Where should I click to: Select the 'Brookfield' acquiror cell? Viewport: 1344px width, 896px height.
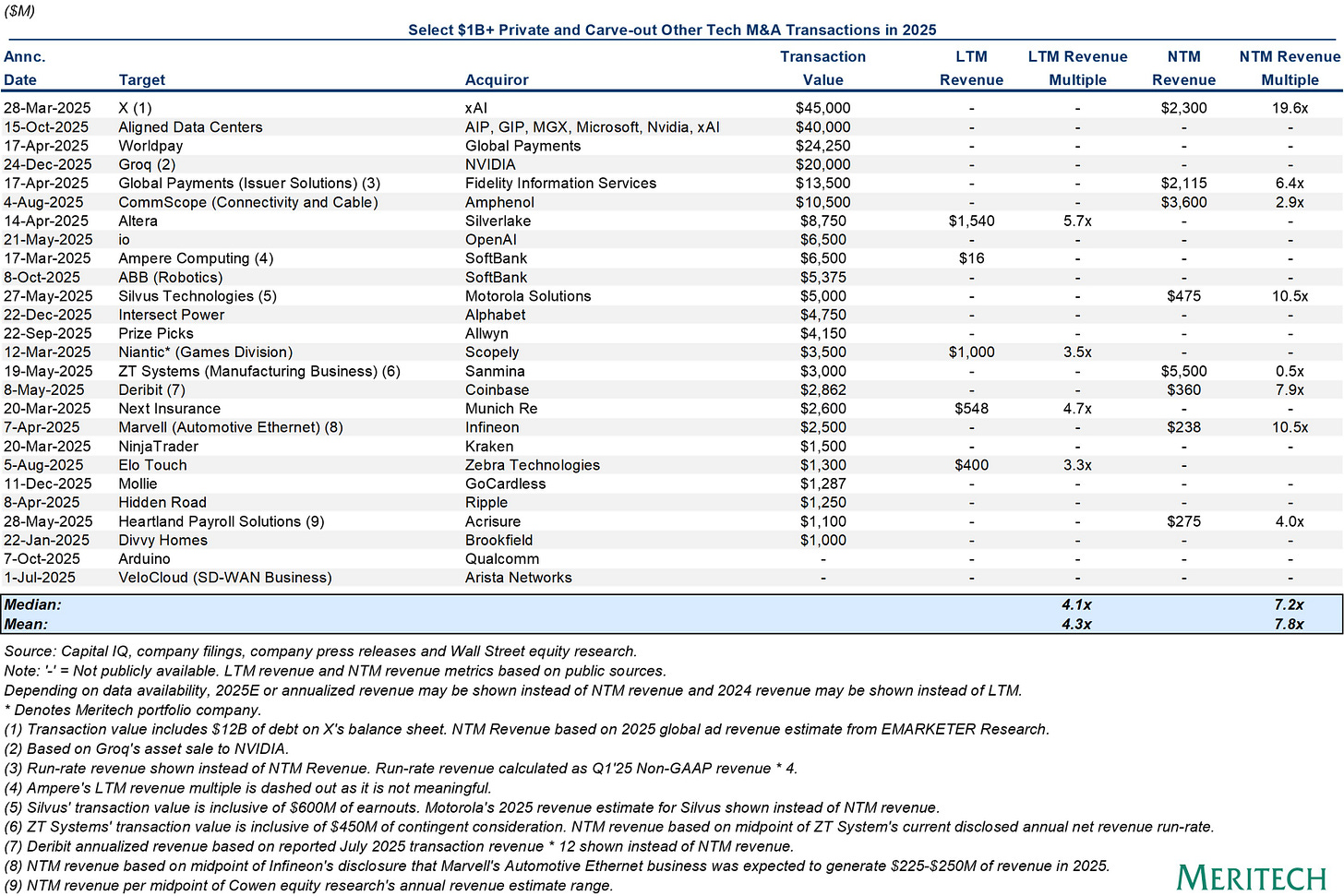pyautogui.click(x=498, y=540)
